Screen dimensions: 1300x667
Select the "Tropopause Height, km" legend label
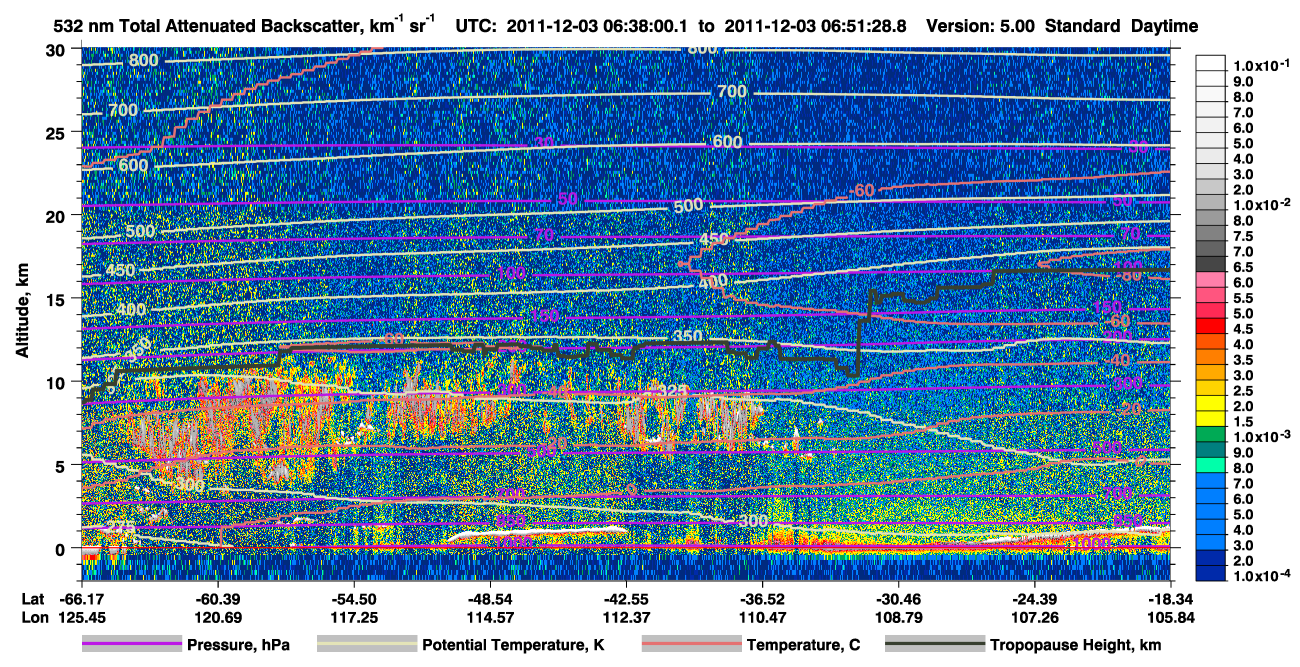[x=1076, y=646]
